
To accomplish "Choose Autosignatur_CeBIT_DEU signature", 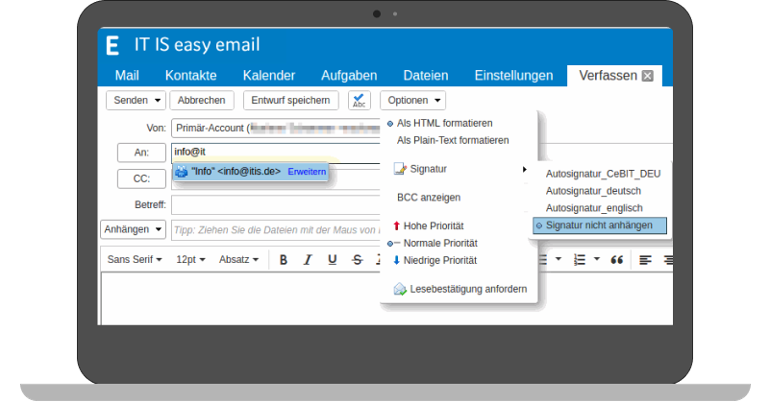I will tap(603, 174).
